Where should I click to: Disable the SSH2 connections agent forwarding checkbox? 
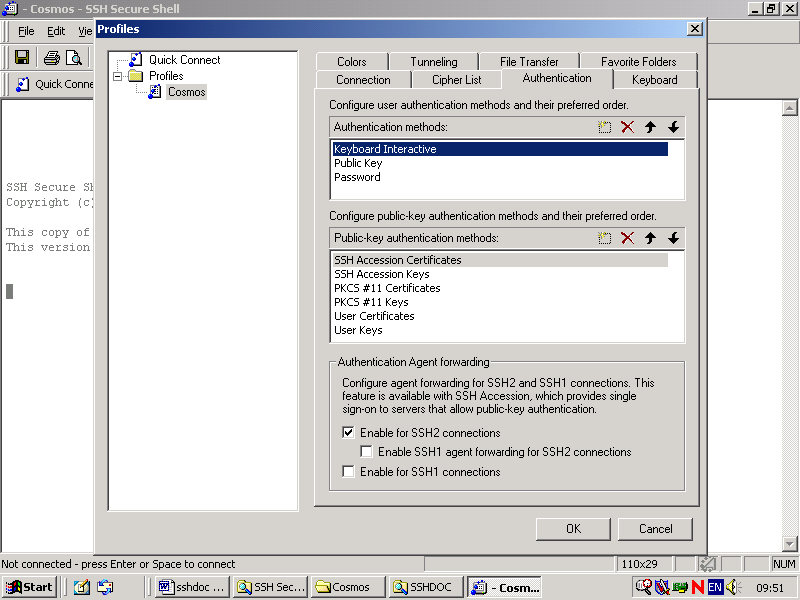click(x=349, y=433)
